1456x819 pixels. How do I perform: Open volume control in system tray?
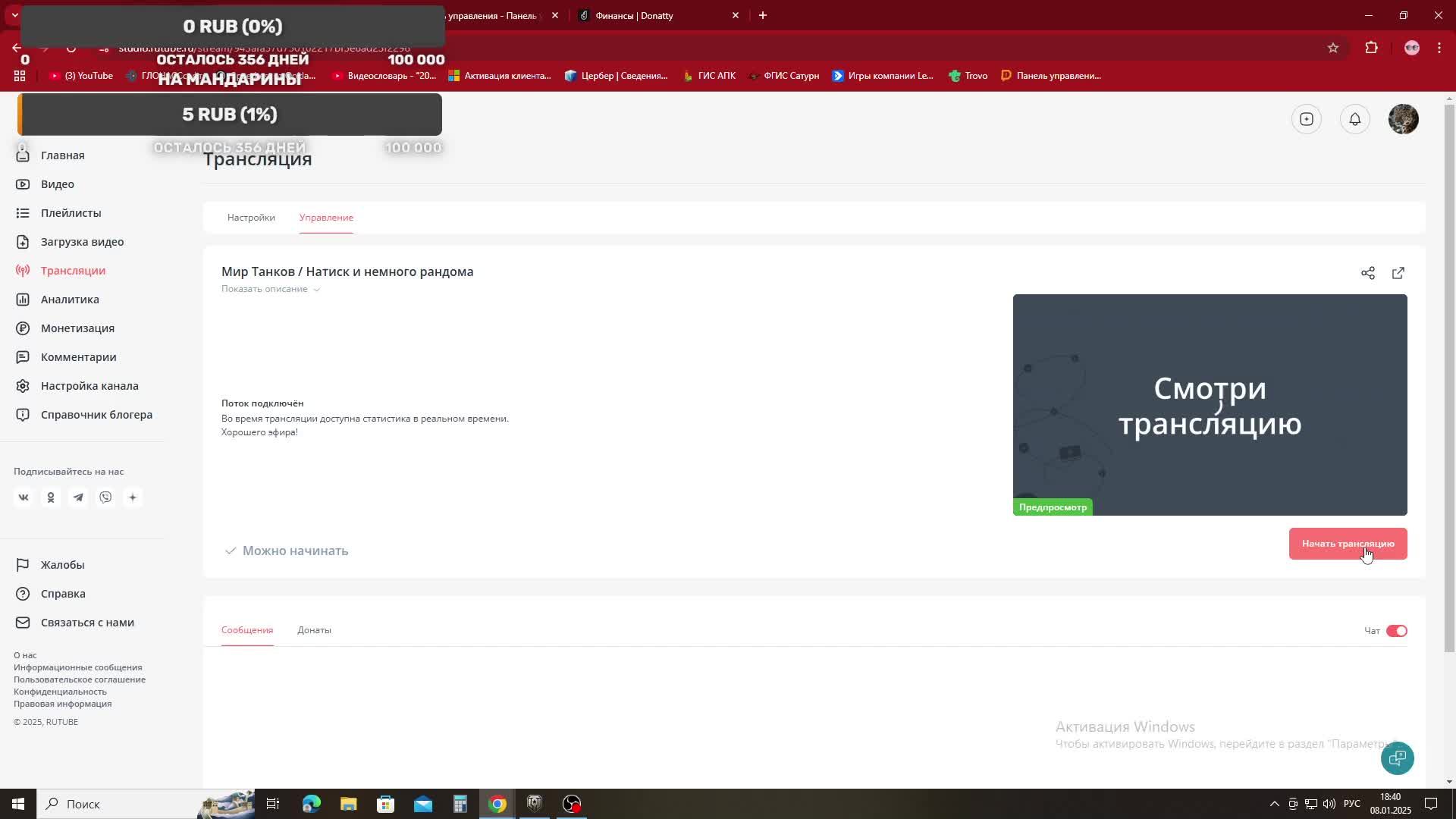click(1329, 804)
